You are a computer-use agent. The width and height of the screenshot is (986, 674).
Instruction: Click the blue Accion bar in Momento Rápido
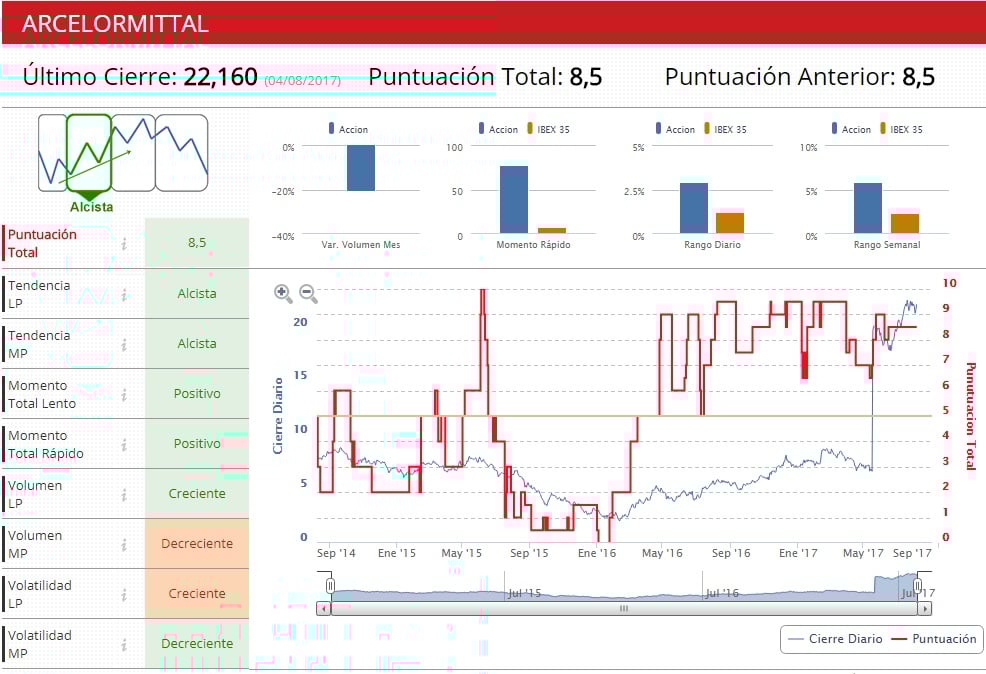click(x=514, y=199)
